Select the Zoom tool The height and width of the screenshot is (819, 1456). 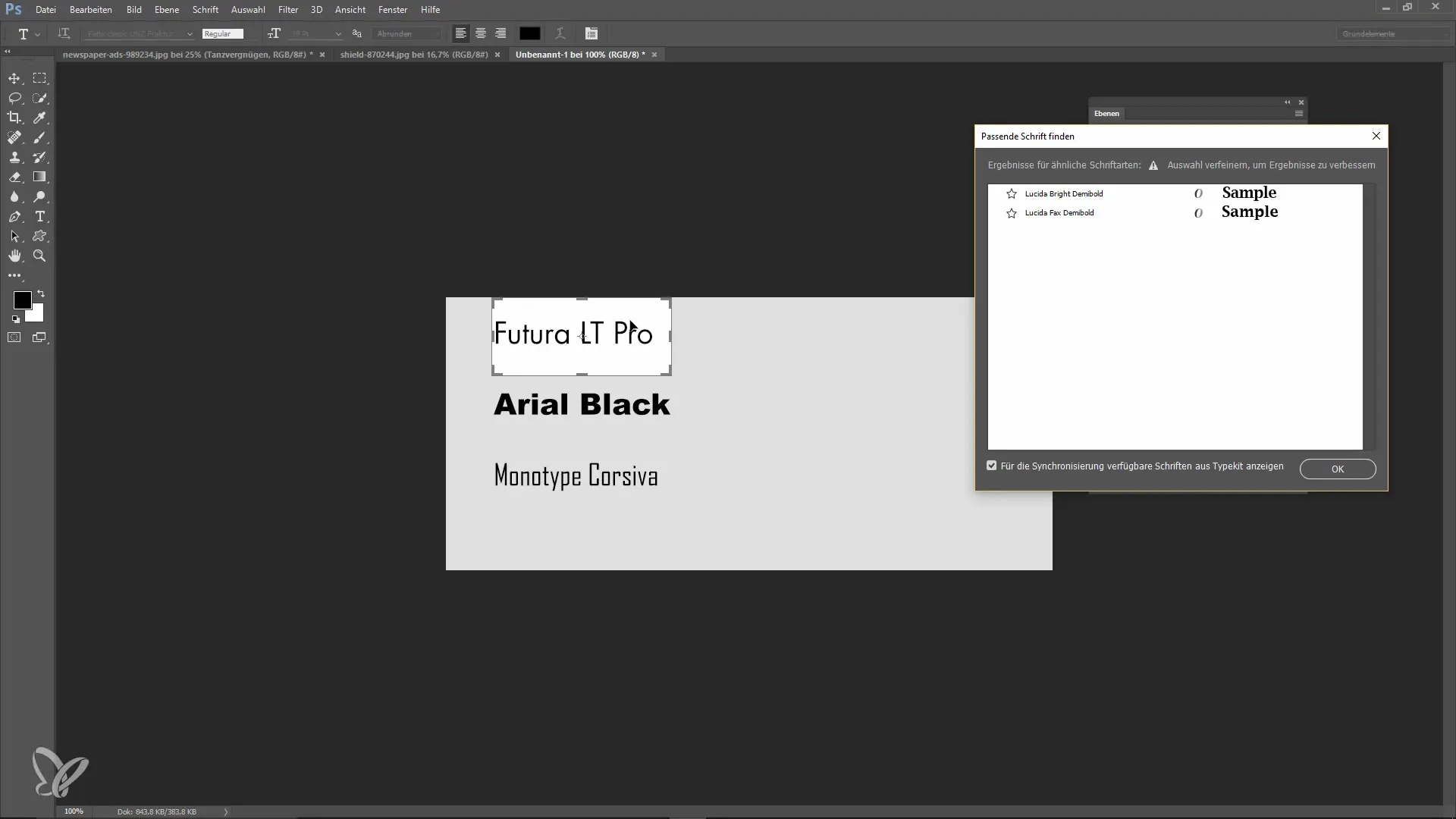click(x=39, y=256)
